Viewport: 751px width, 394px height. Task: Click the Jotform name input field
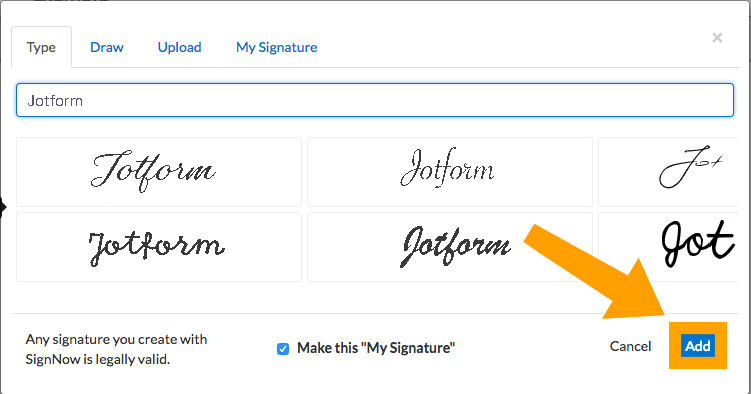[375, 100]
